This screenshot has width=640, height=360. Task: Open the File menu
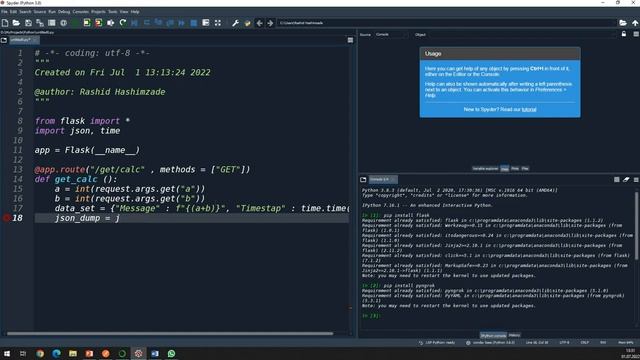[x=4, y=12]
